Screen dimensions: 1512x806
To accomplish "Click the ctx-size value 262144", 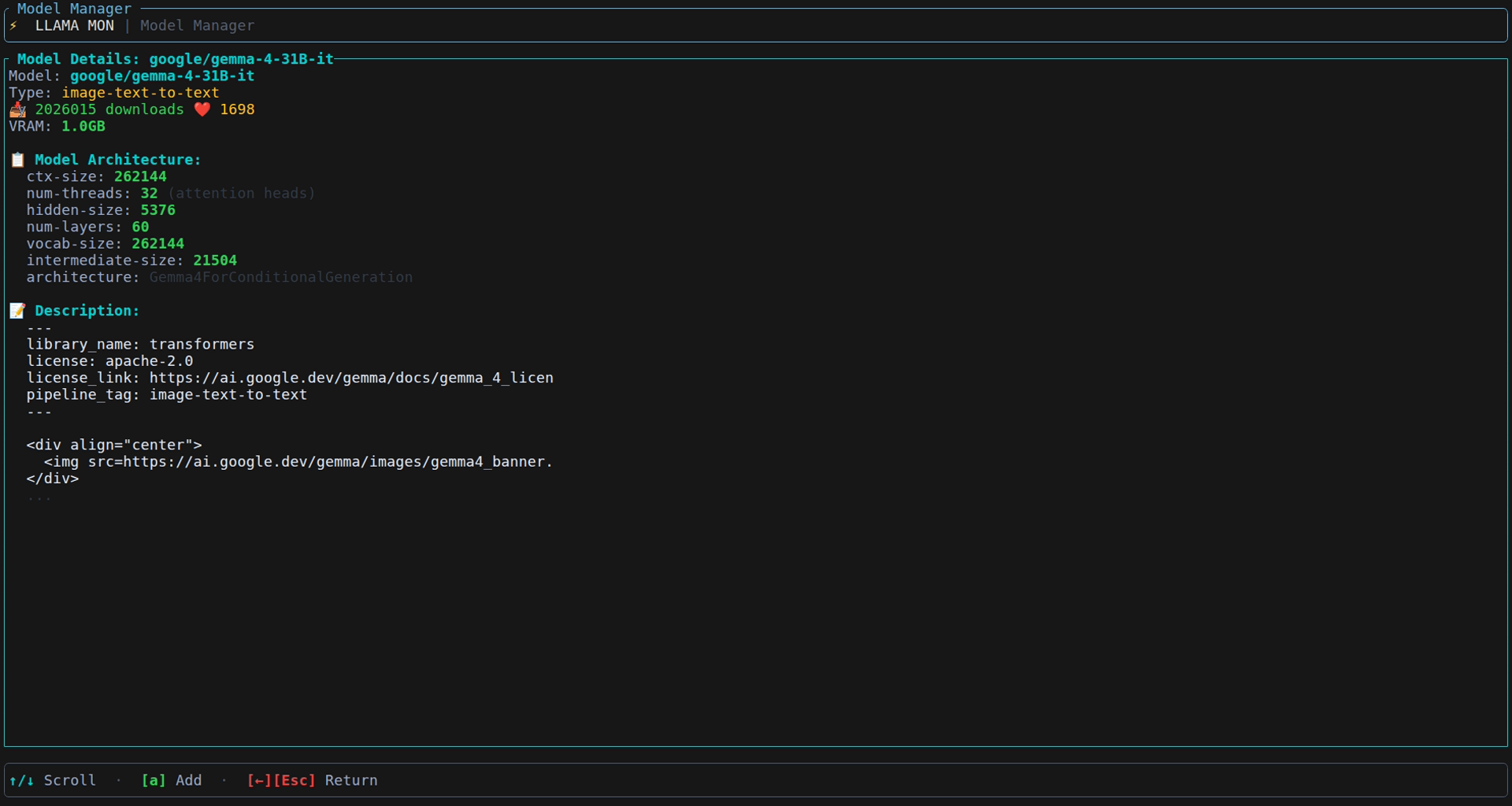I will pos(140,177).
